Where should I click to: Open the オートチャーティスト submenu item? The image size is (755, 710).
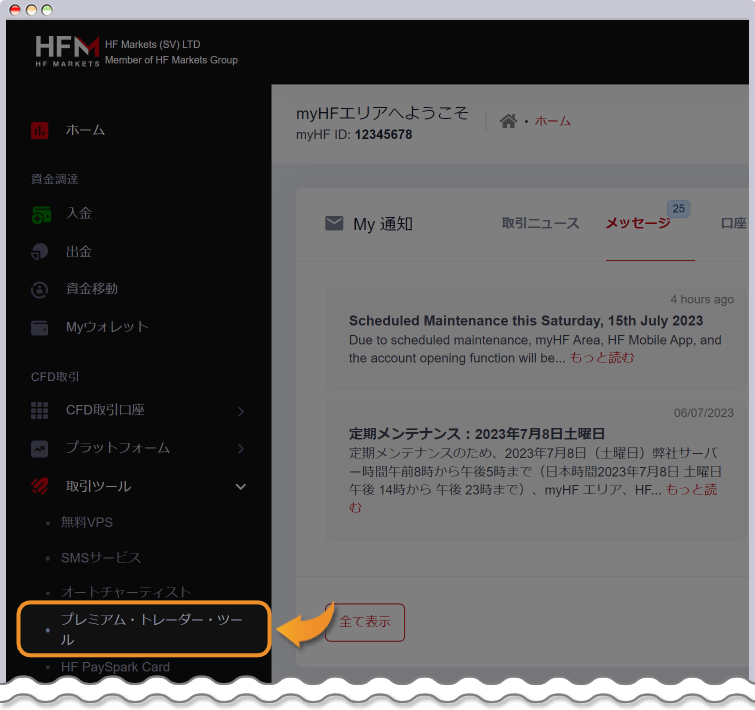coord(126,592)
